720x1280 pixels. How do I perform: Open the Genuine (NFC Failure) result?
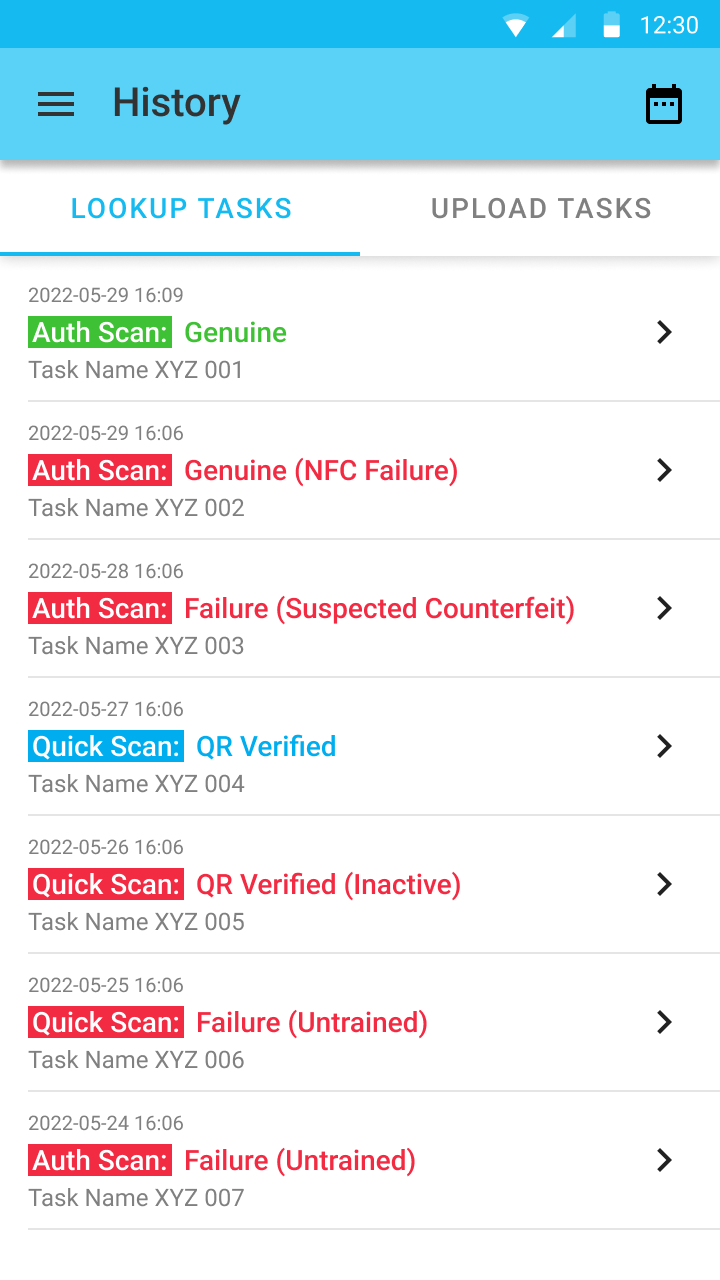[x=321, y=470]
